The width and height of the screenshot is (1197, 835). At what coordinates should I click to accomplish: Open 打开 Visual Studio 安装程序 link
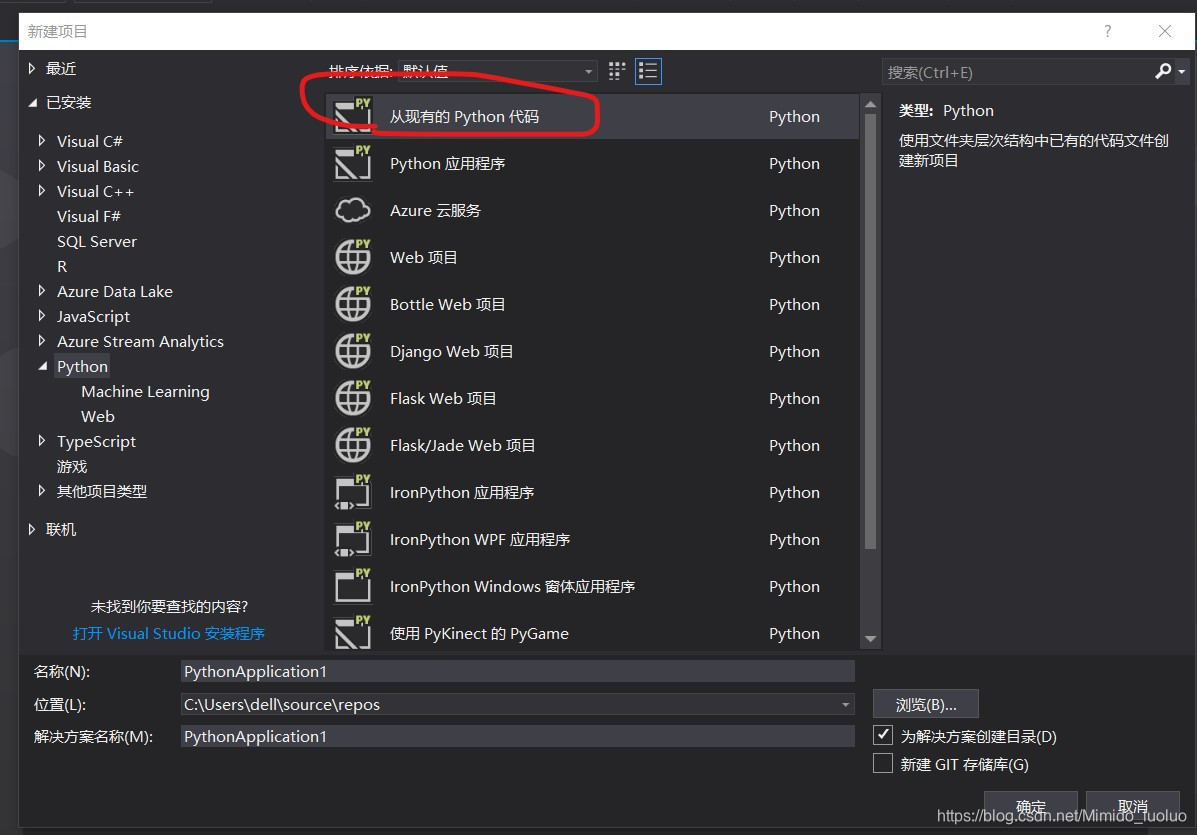point(169,634)
